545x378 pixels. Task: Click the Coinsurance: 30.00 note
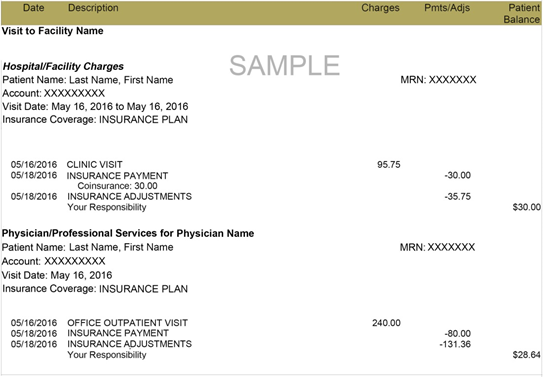[117, 186]
